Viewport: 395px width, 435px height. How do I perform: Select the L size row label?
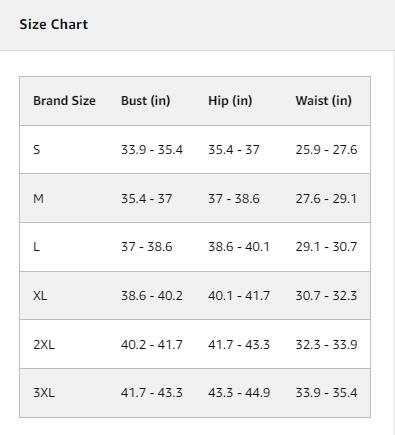[36, 247]
